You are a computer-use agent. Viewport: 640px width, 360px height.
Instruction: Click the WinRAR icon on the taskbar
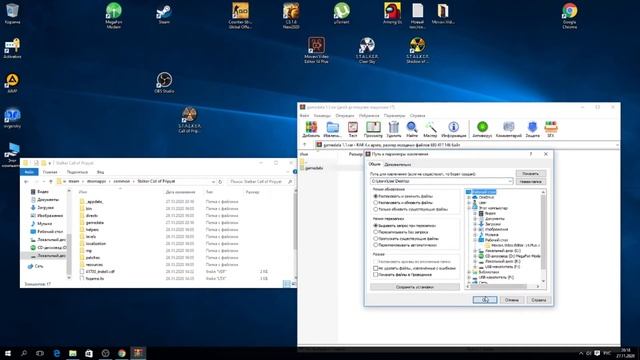[138, 353]
